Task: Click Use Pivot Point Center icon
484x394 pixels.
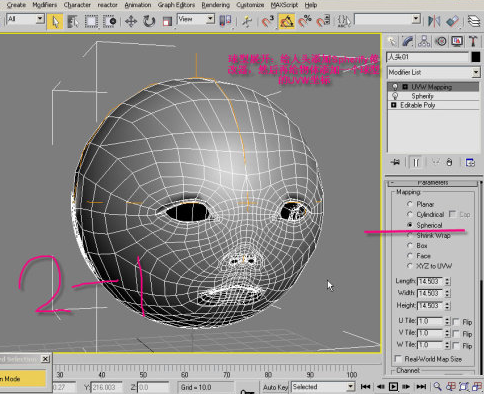Action: coord(226,21)
